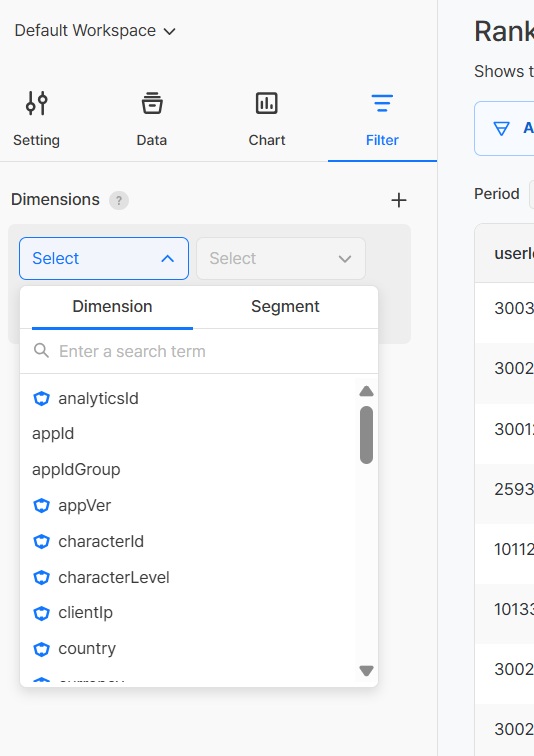The height and width of the screenshot is (756, 534).
Task: Open the Chart tab bar-chart icon
Action: tap(267, 103)
